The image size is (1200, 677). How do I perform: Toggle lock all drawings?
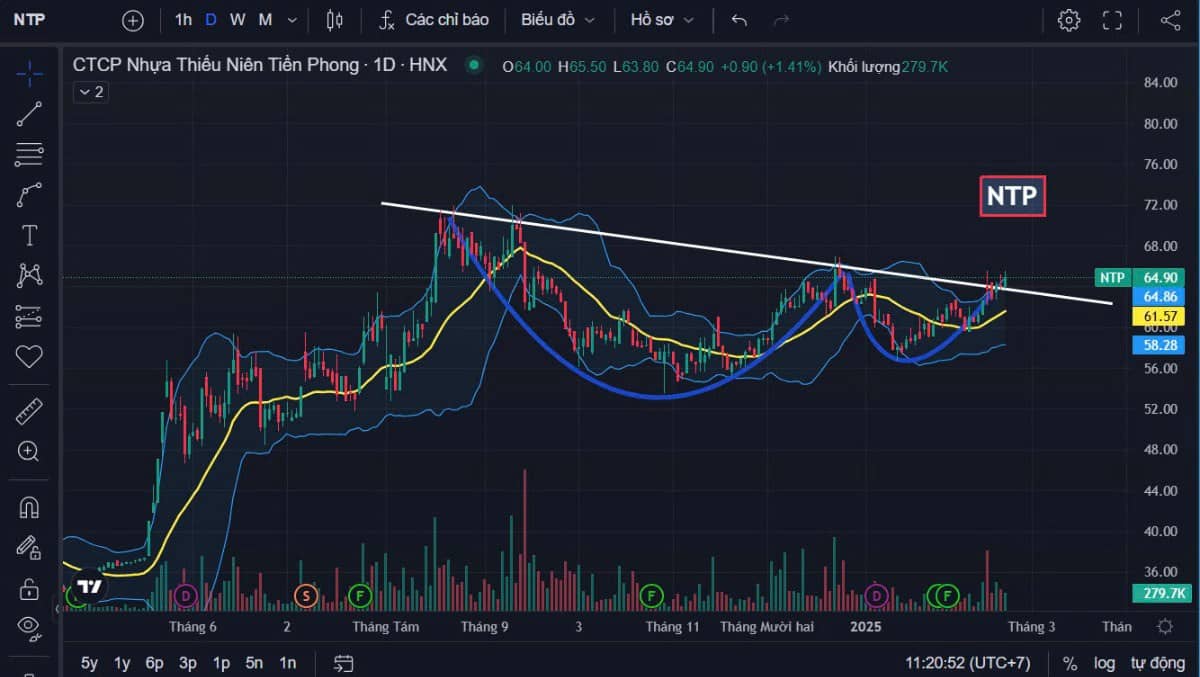pyautogui.click(x=29, y=588)
